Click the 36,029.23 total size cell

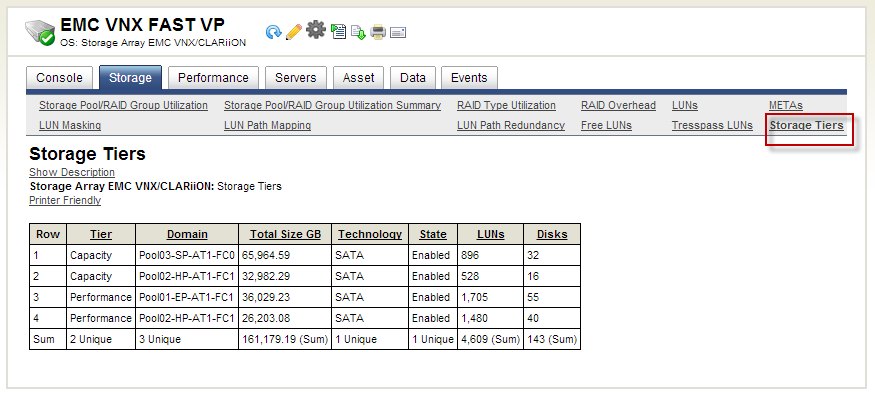point(285,298)
